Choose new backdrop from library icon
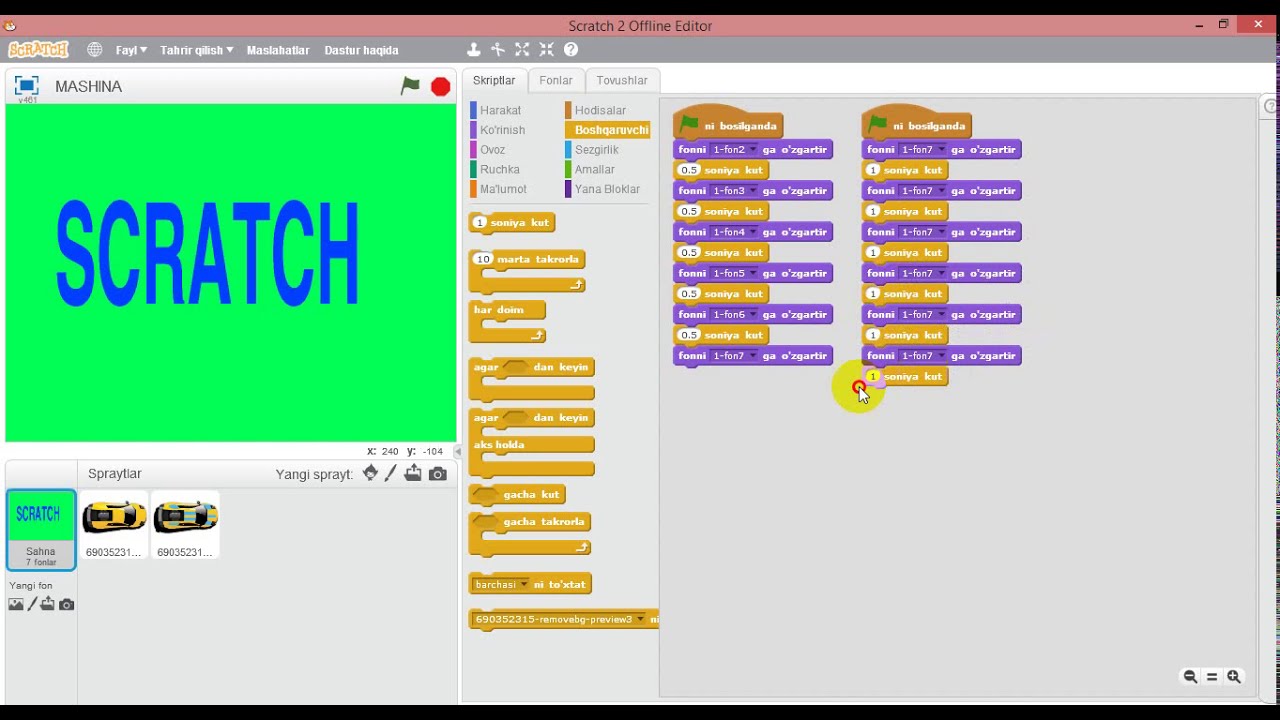 (x=16, y=604)
